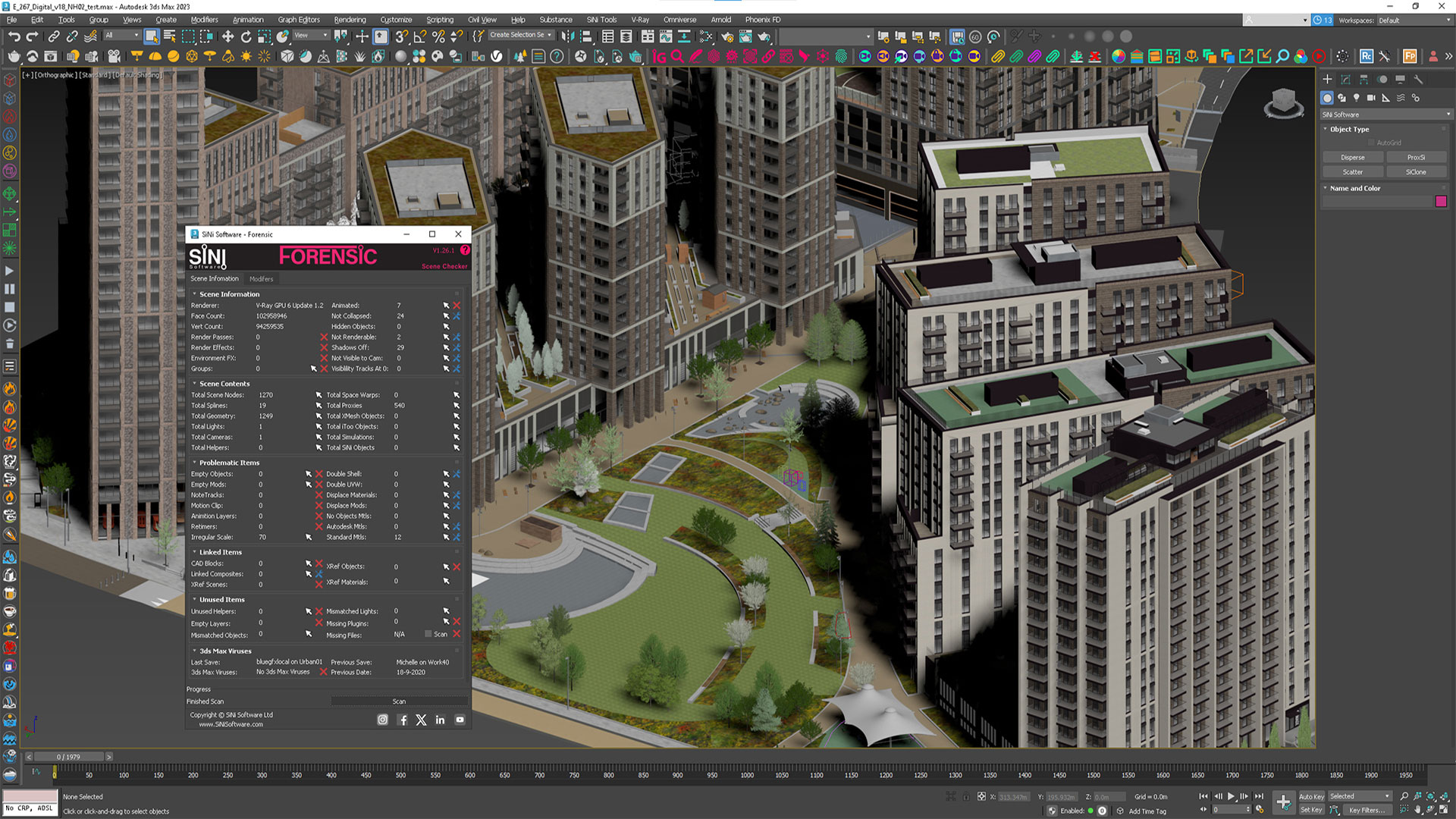Screen dimensions: 1456x819
Task: Click the Rc icon in toolbar
Action: [1367, 56]
